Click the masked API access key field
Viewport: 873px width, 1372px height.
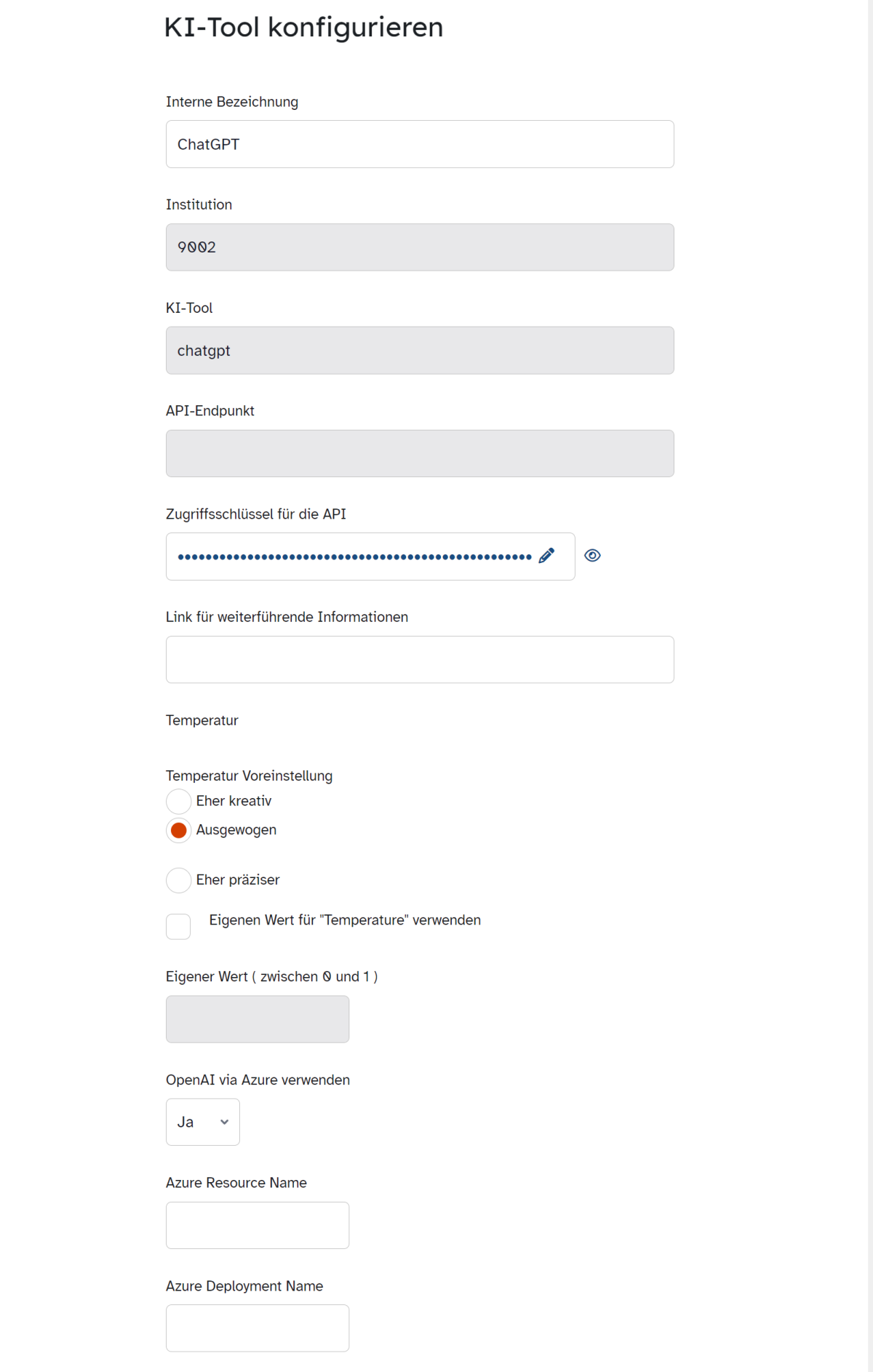point(354,557)
